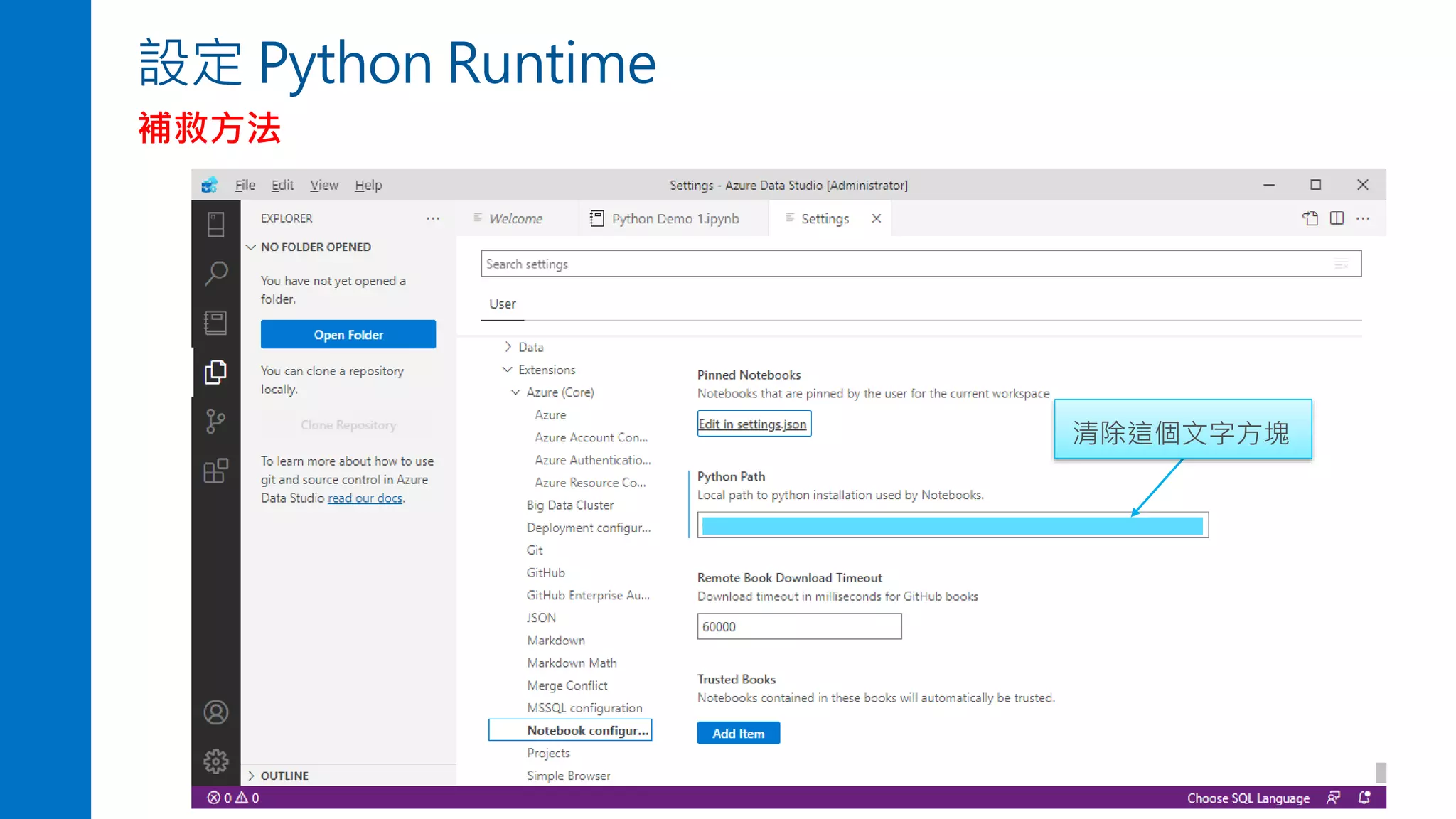This screenshot has height=819, width=1456.
Task: Click Choose SQL Language in status bar
Action: coord(1248,798)
